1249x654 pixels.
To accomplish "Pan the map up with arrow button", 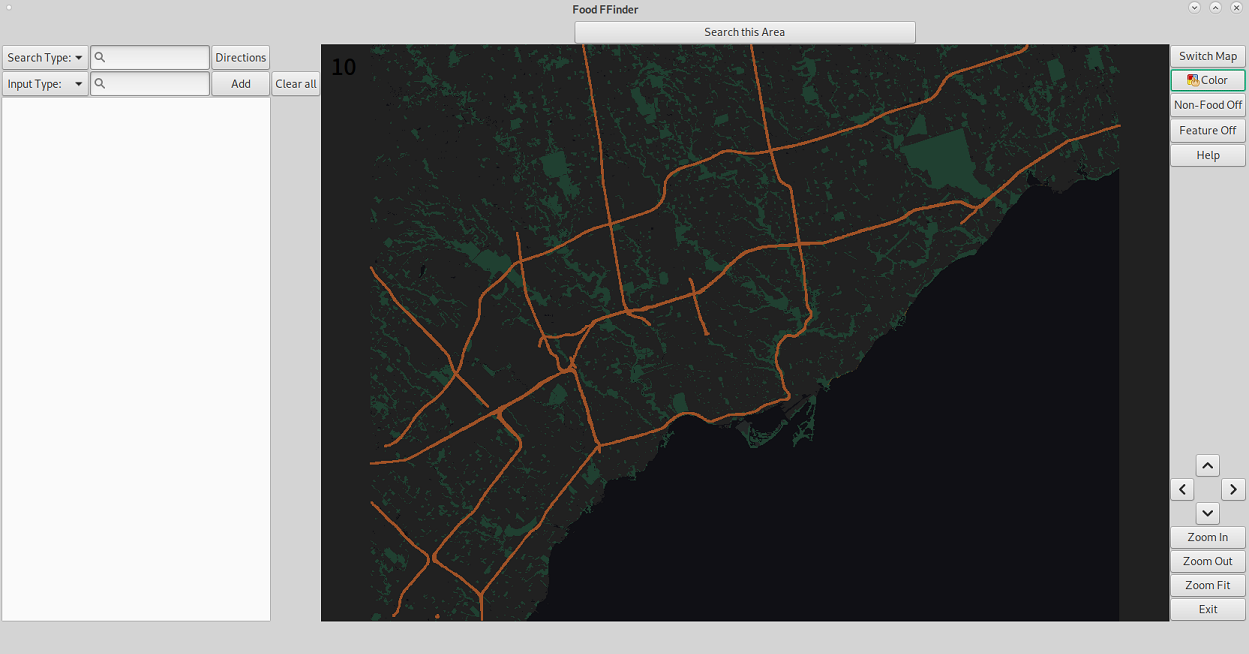I will 1208,465.
